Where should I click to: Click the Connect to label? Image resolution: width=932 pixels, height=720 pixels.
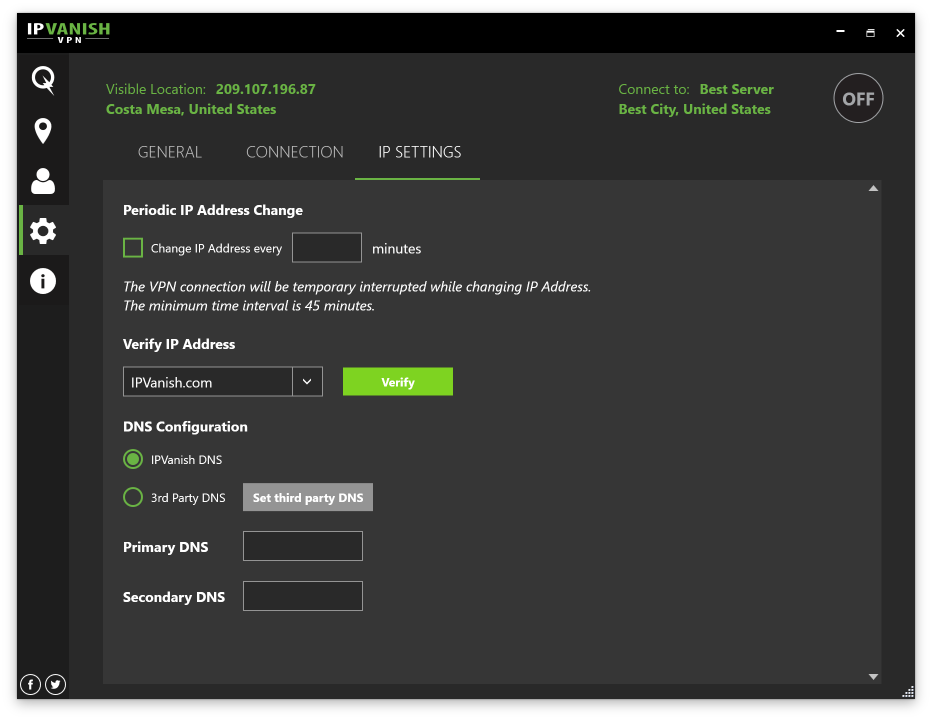point(654,89)
